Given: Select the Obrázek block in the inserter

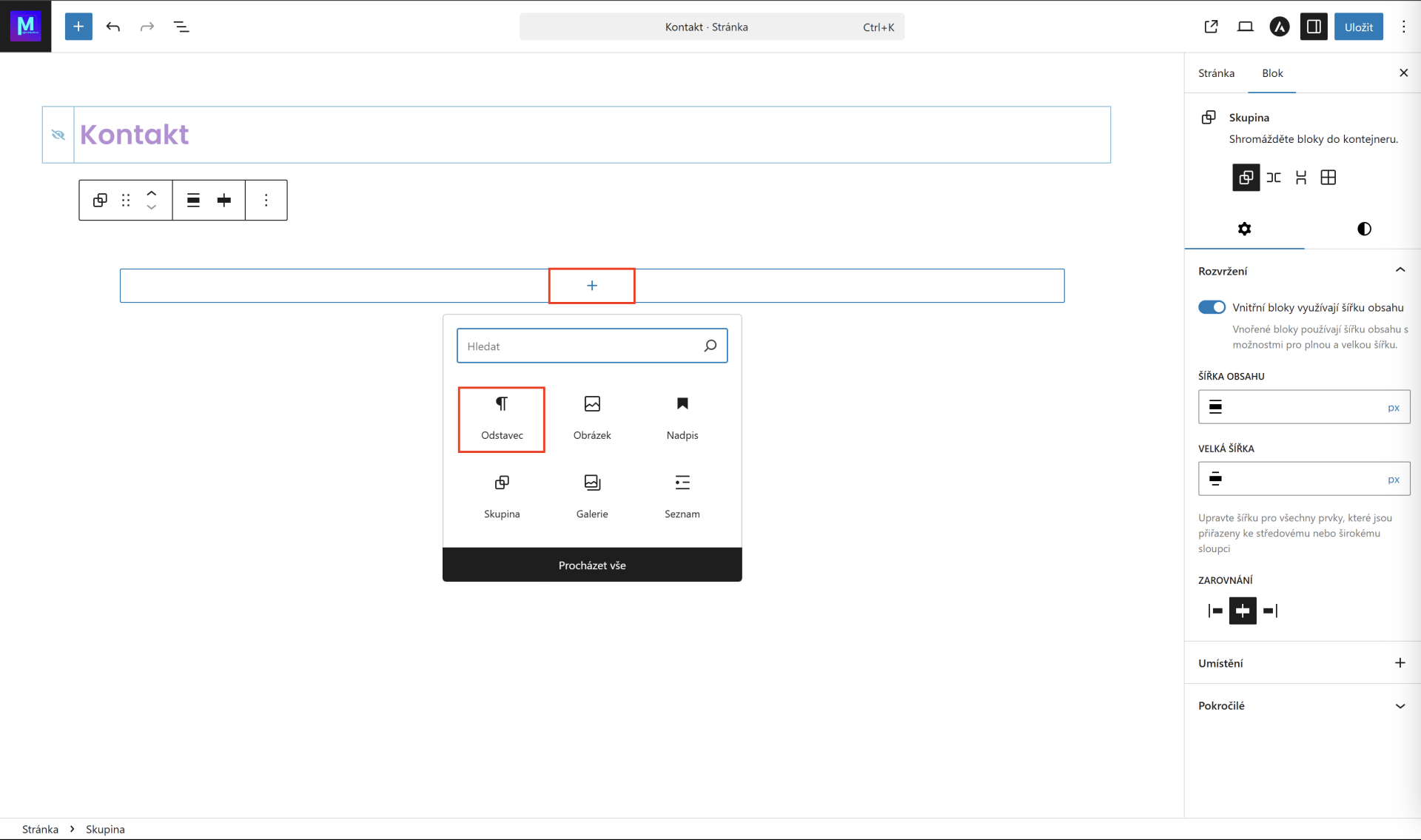Looking at the screenshot, I should point(592,418).
